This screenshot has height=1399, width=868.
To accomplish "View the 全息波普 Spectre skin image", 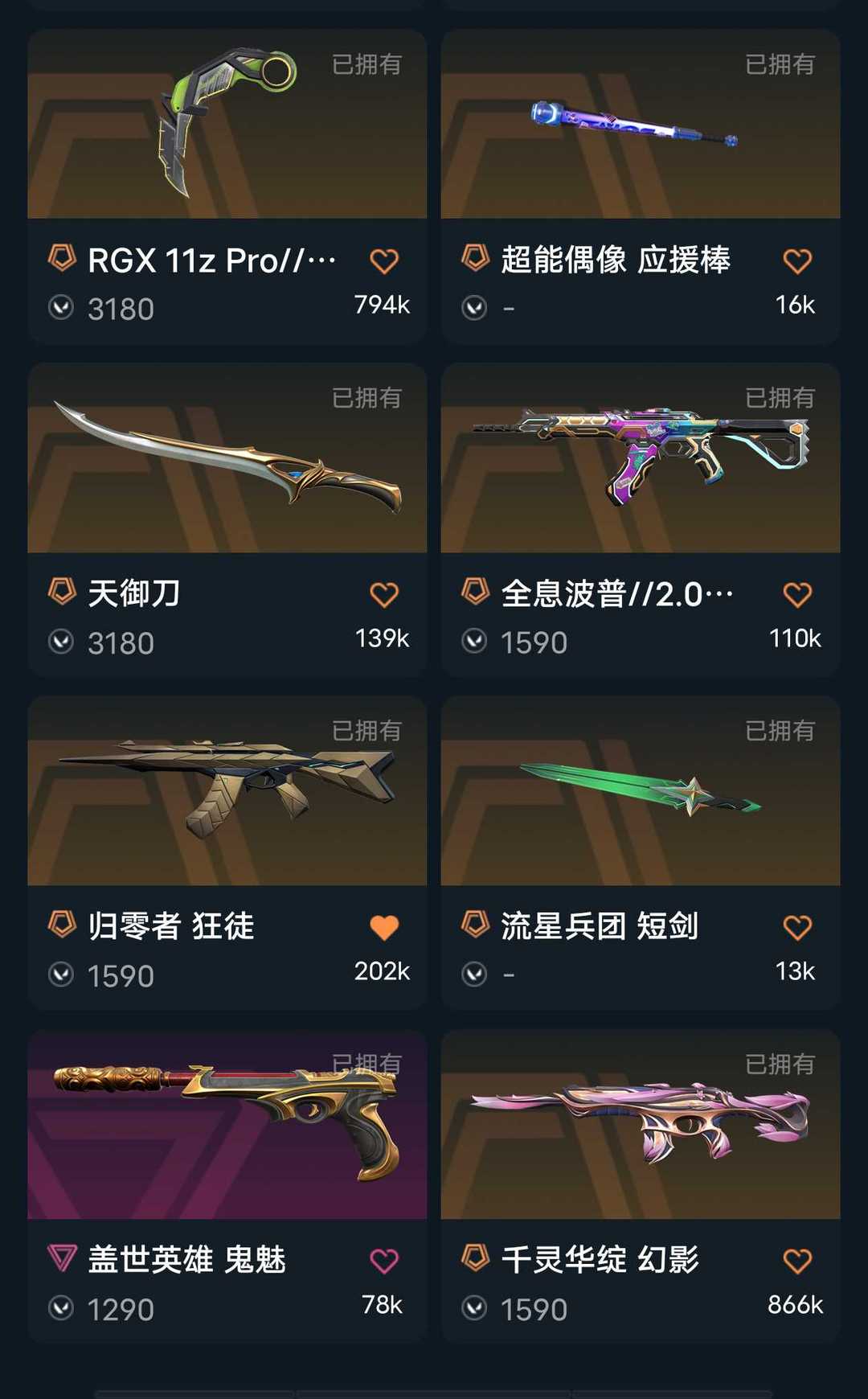I will pyautogui.click(x=641, y=457).
